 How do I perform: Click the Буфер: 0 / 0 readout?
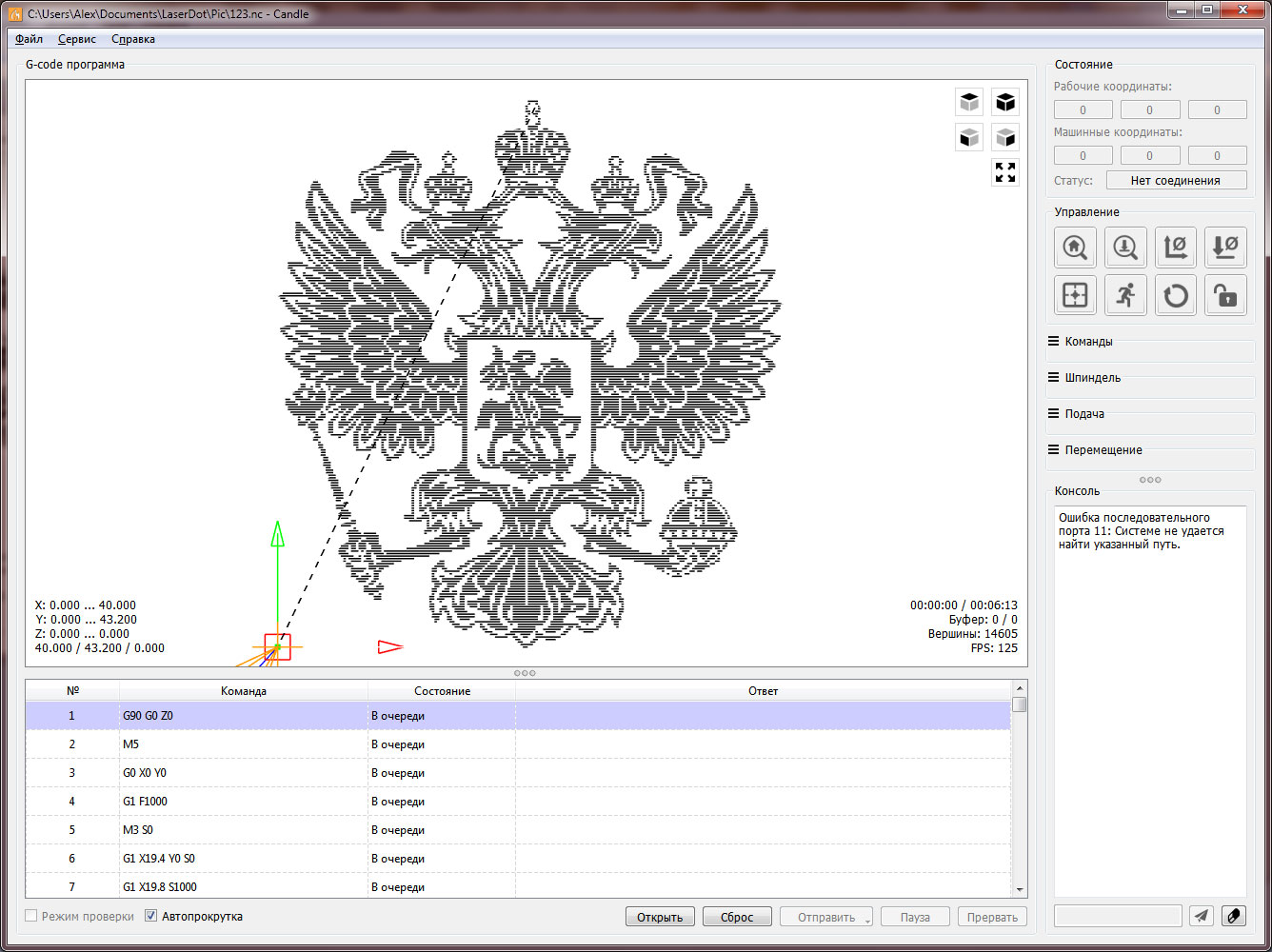click(x=984, y=620)
